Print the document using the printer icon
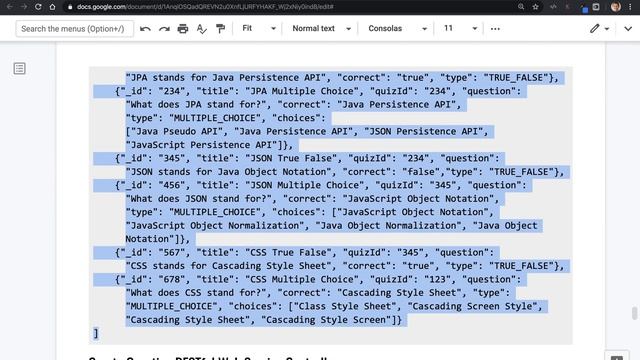This screenshot has height=360, width=640. [183, 29]
